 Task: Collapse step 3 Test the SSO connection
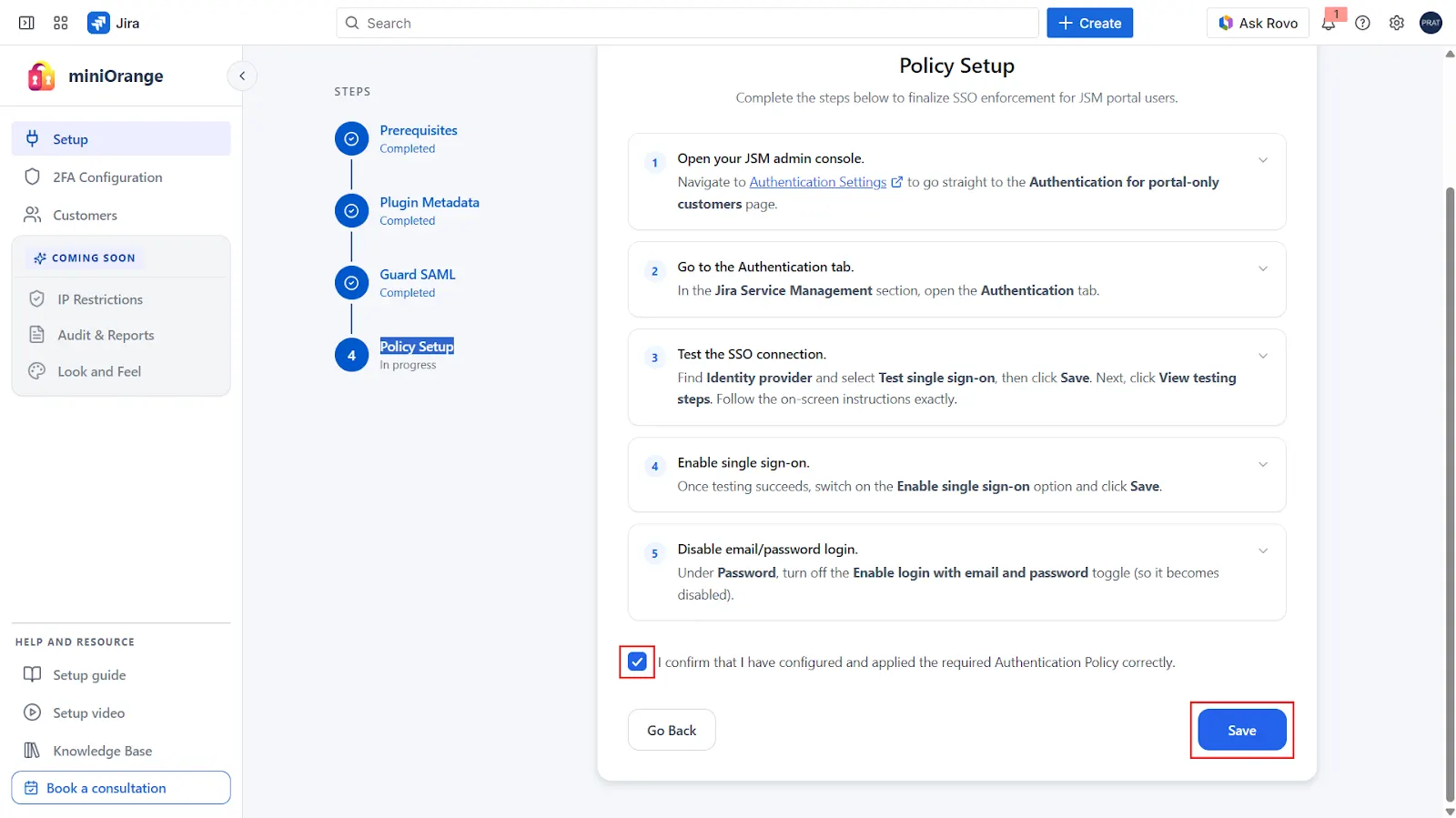(x=1263, y=356)
